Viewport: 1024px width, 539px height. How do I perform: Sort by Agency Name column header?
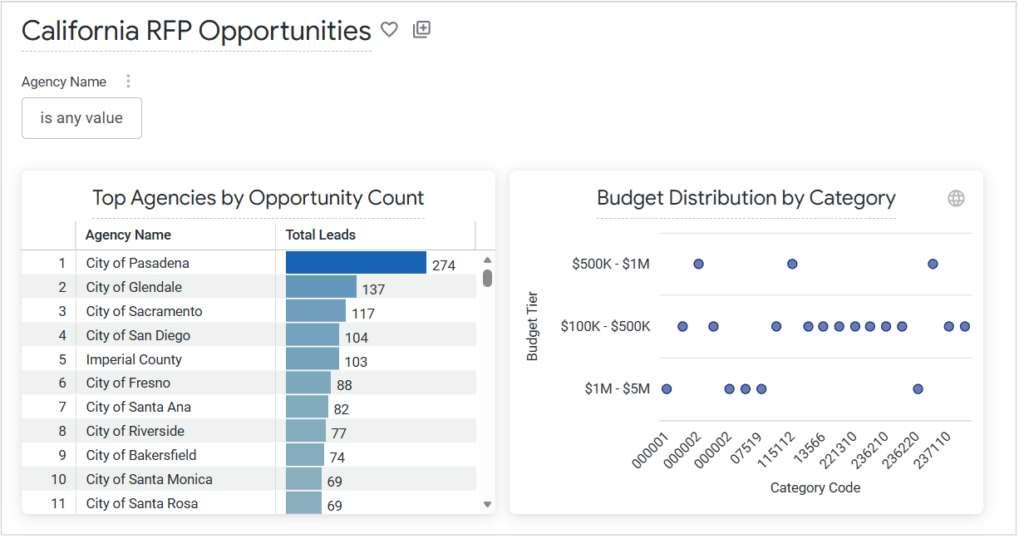point(128,235)
